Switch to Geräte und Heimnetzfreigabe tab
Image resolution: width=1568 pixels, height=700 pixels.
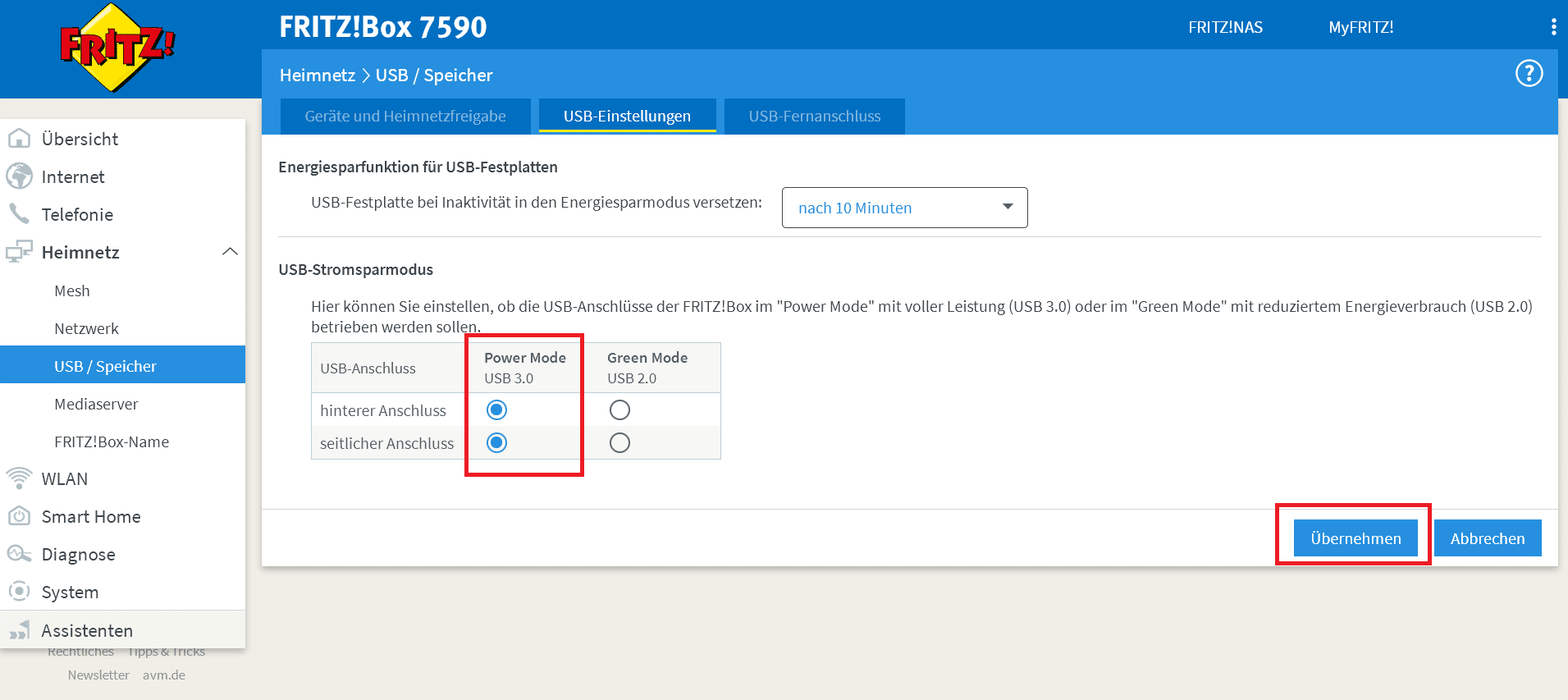[x=405, y=116]
